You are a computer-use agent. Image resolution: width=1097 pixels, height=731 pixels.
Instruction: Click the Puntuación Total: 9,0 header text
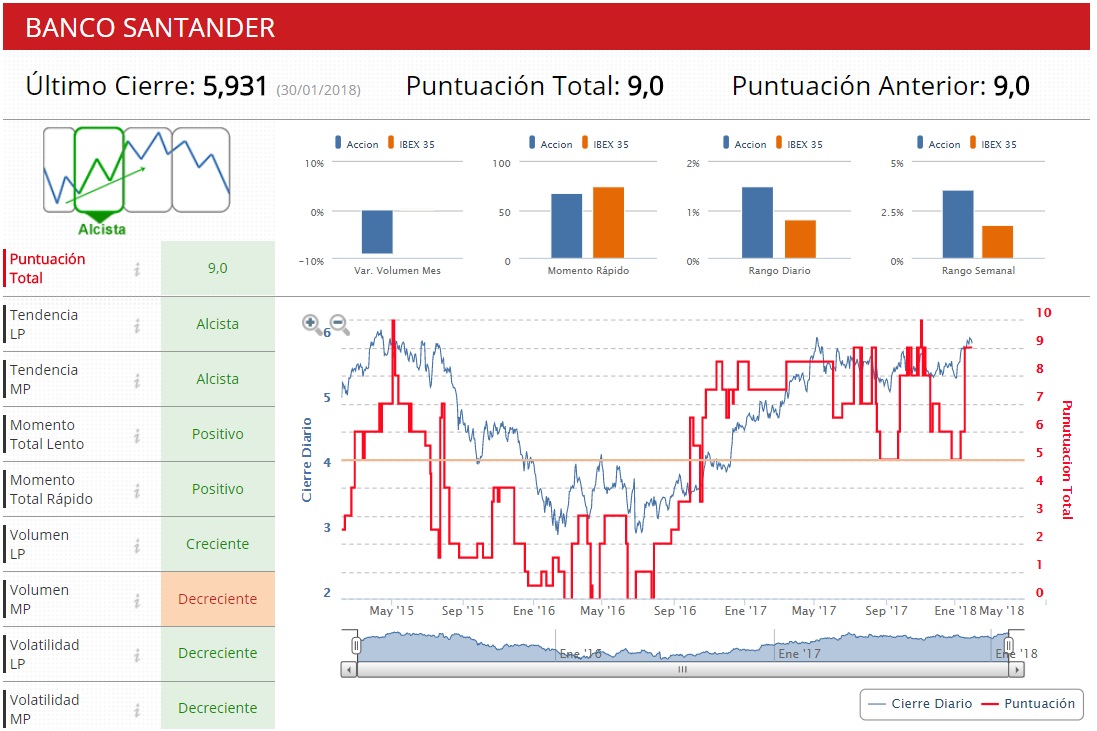(x=535, y=86)
